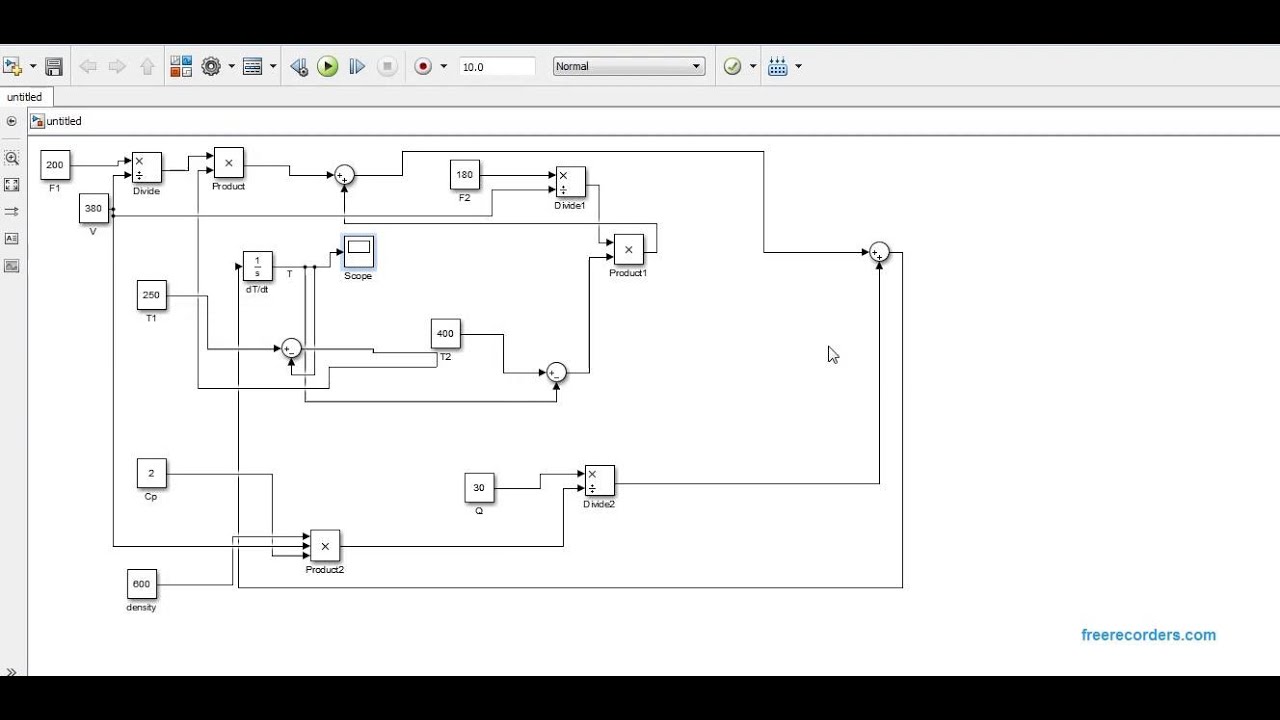The image size is (1280, 720).
Task: Click the simulation stop time field showing 10.0
Action: 497,66
